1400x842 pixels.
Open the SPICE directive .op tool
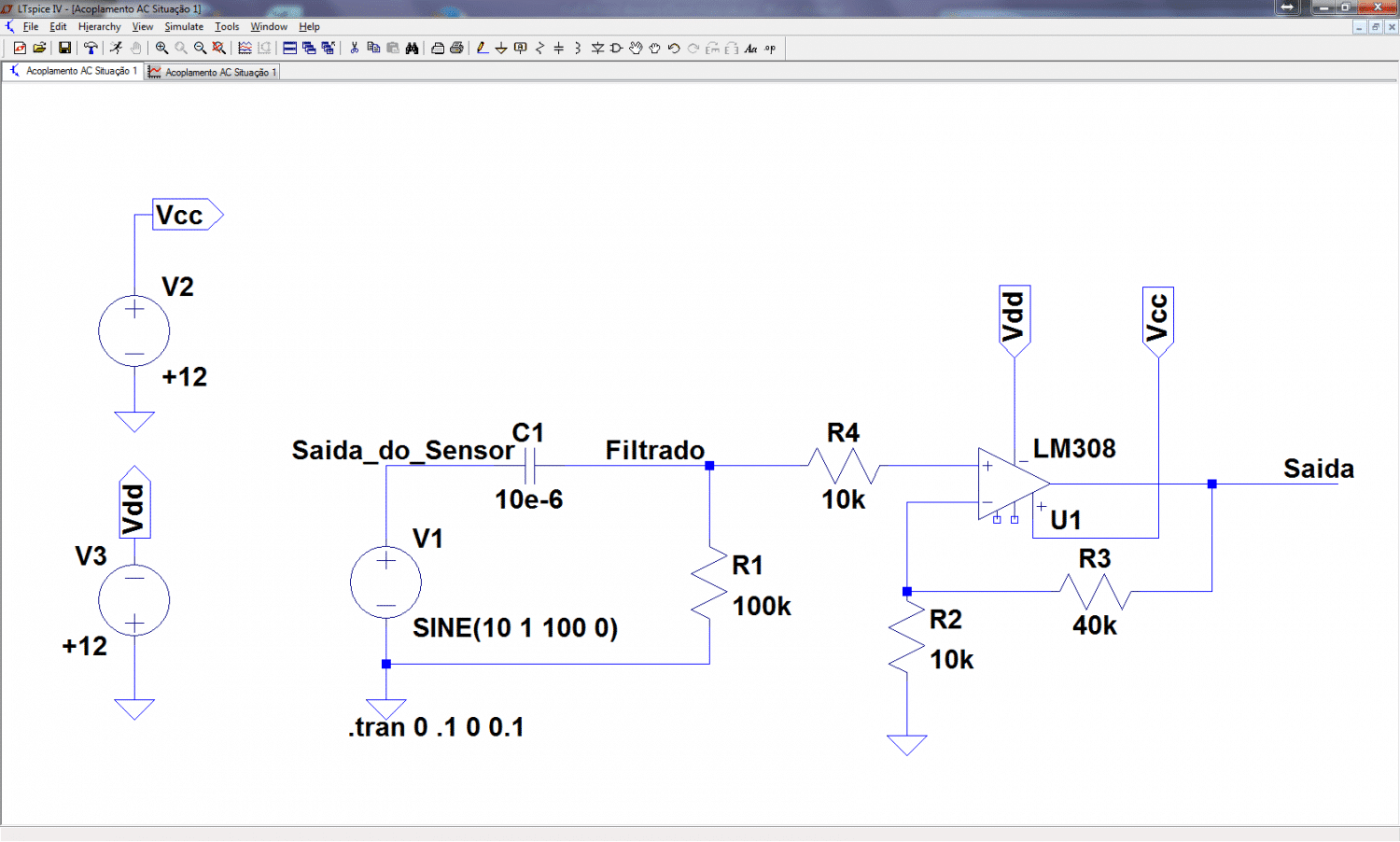pyautogui.click(x=770, y=48)
